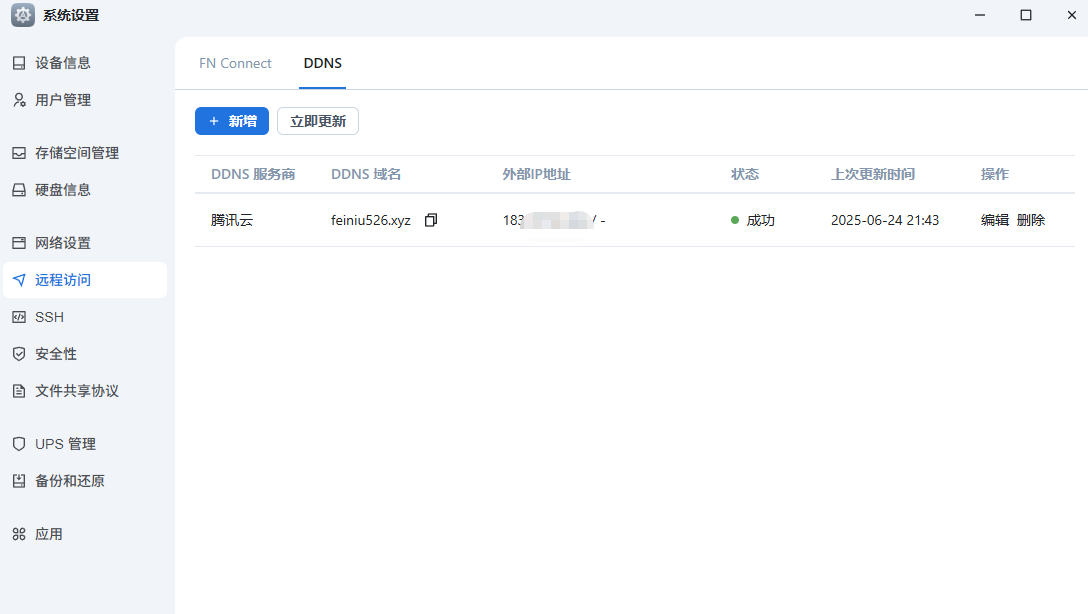This screenshot has height=614, width=1088.
Task: Click the feiniu526.xyz domain text
Action: coord(371,221)
